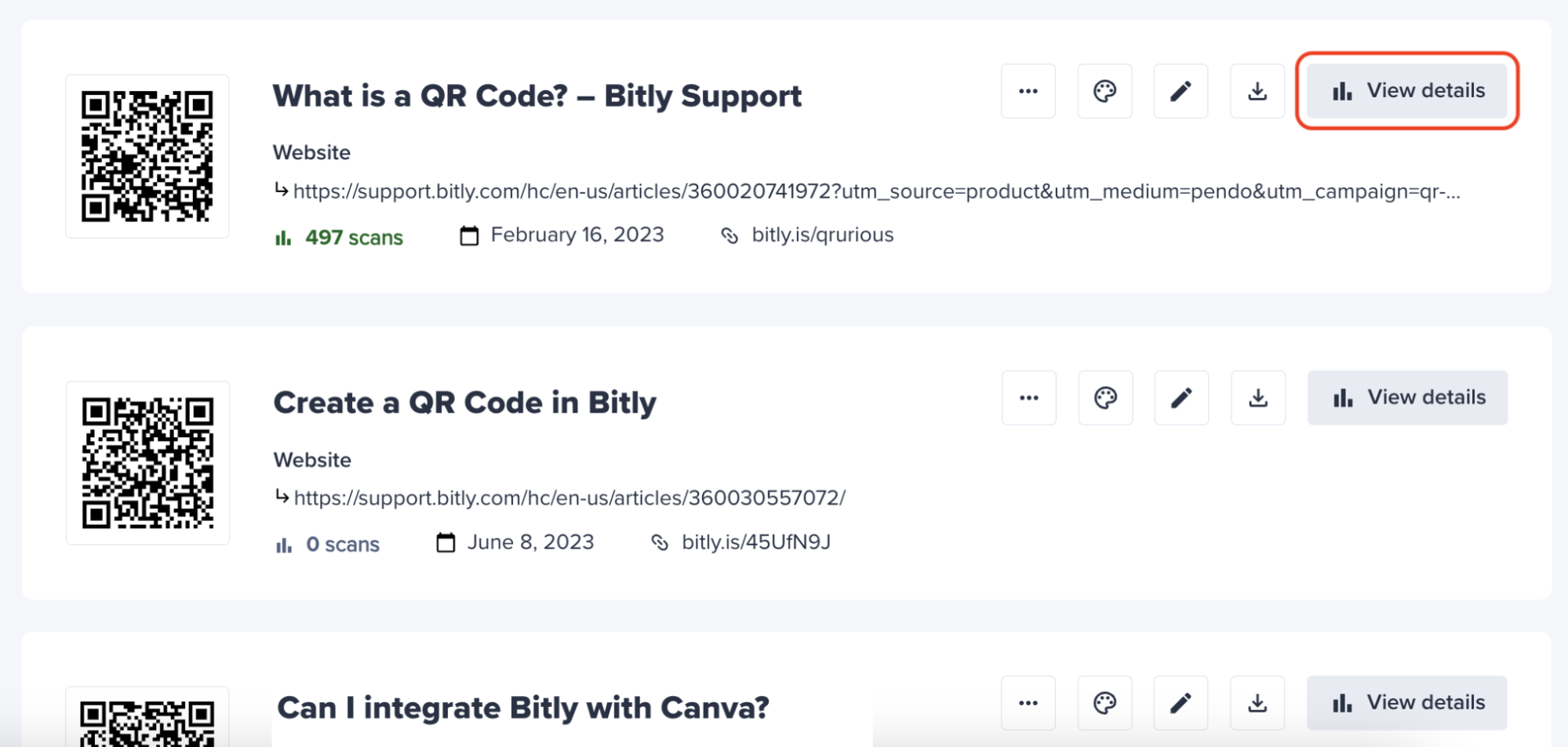View details for What is a QR Code

[x=1407, y=91]
